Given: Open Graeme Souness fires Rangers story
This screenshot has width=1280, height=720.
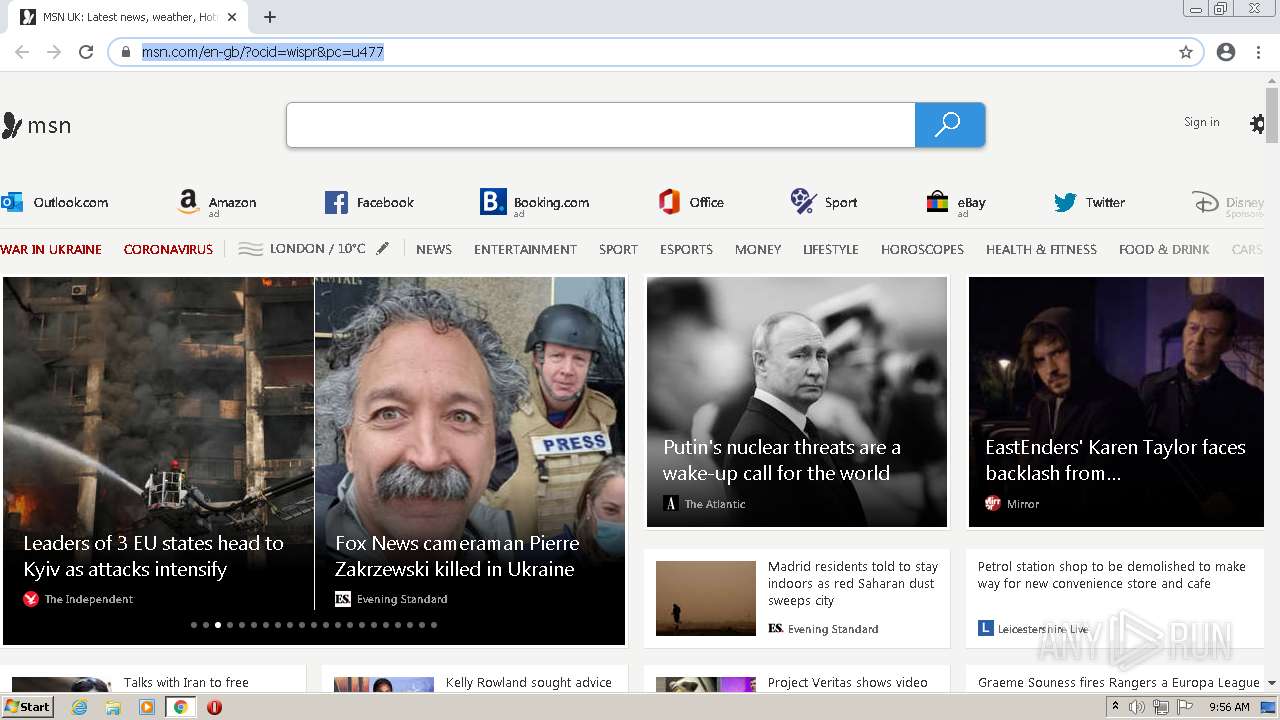Looking at the screenshot, I should 1119,682.
